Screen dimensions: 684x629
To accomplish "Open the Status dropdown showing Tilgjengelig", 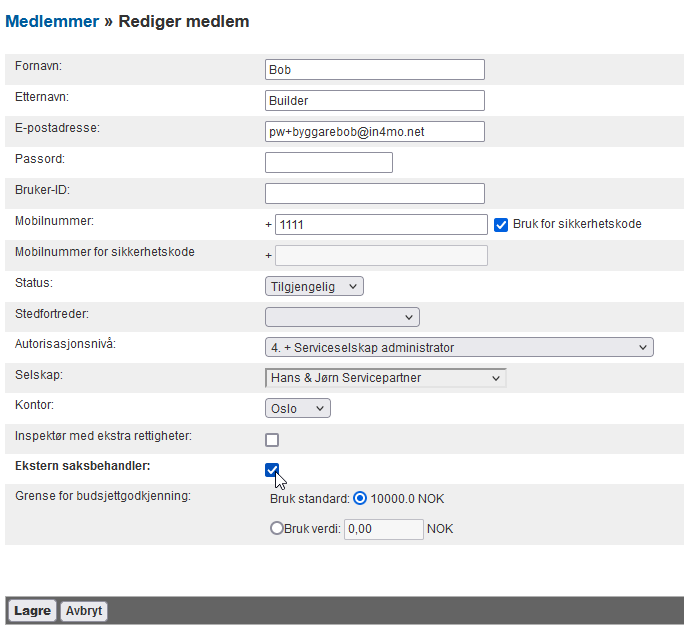I will pyautogui.click(x=314, y=286).
